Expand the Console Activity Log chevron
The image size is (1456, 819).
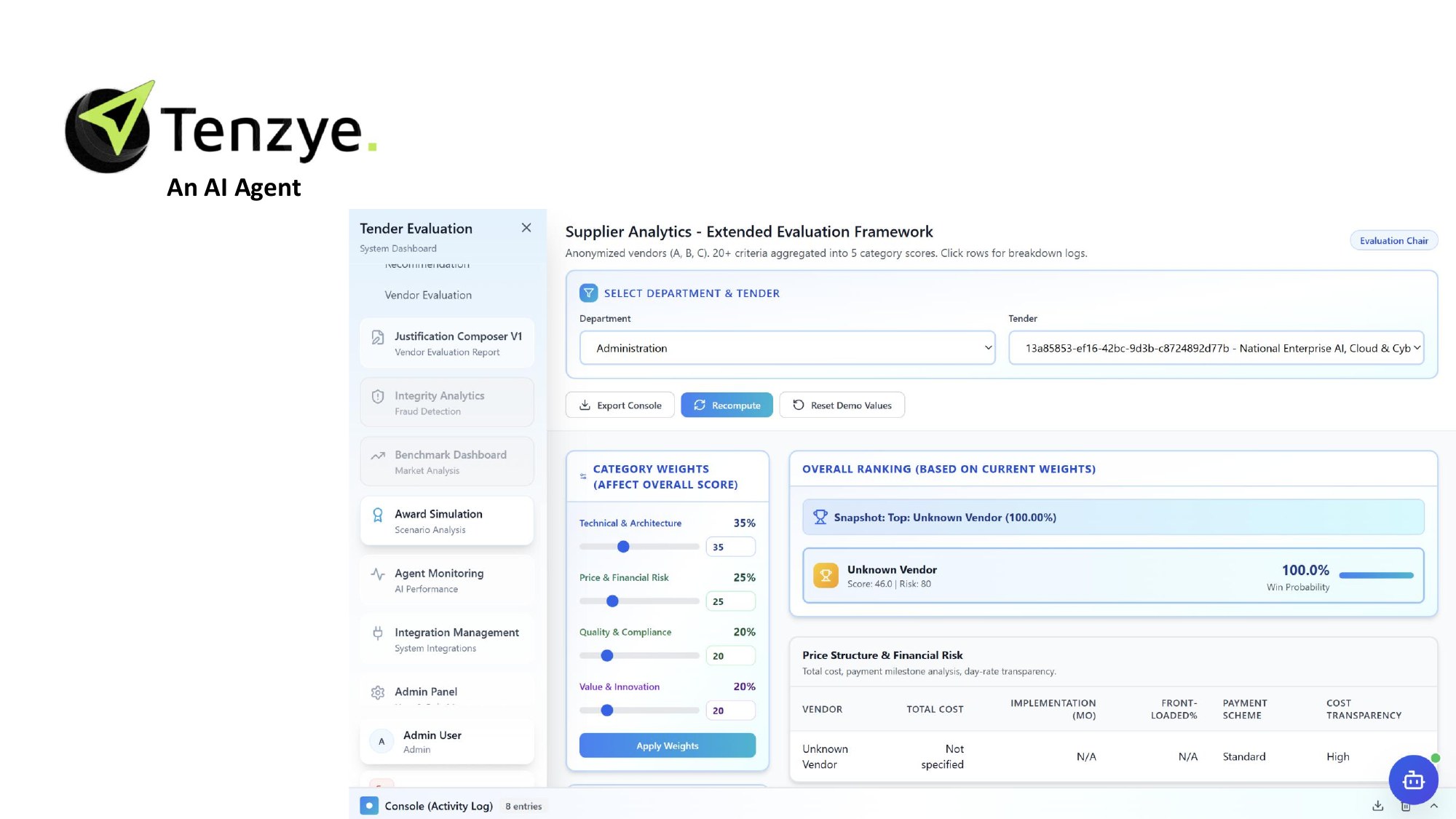(x=1433, y=806)
